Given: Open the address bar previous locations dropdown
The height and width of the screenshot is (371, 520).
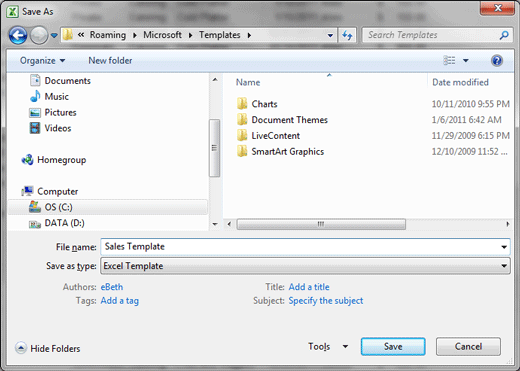Looking at the screenshot, I should click(x=330, y=35).
